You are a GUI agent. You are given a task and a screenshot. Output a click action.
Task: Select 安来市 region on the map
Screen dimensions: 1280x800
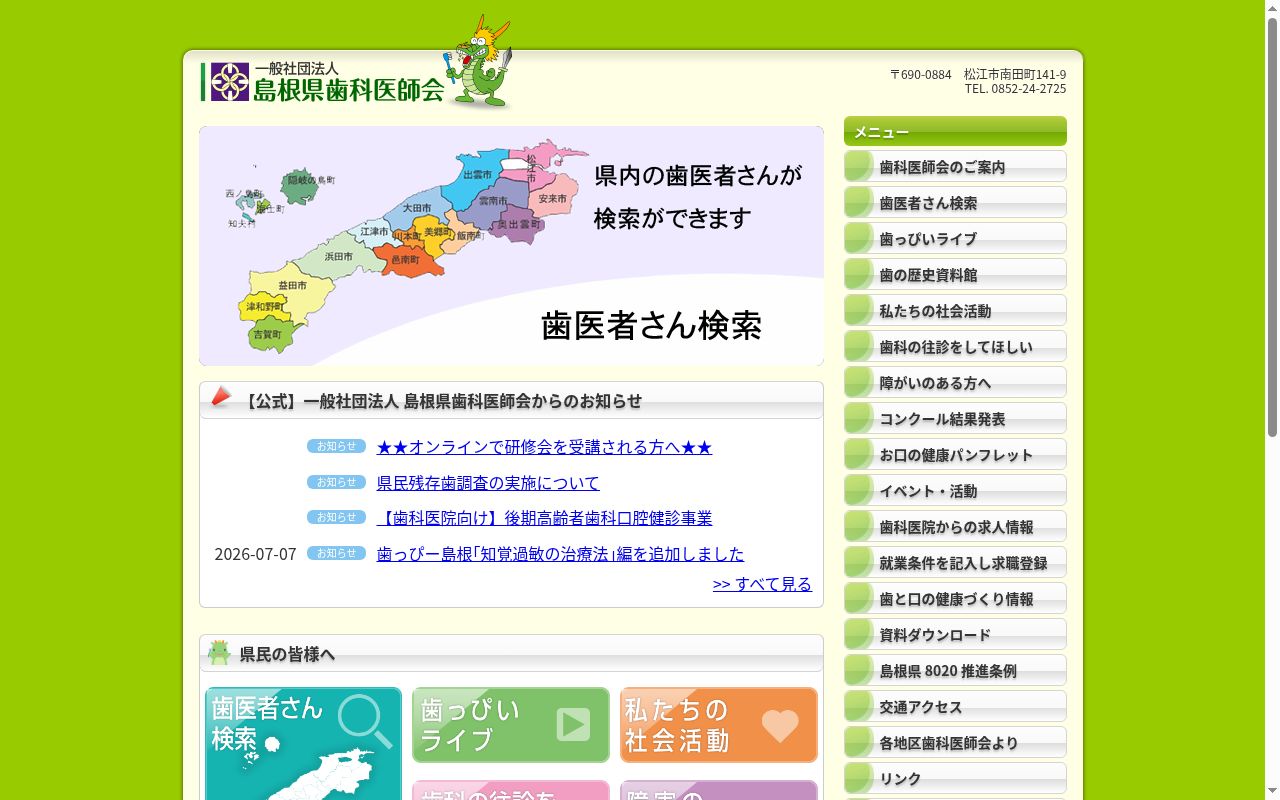click(x=552, y=199)
